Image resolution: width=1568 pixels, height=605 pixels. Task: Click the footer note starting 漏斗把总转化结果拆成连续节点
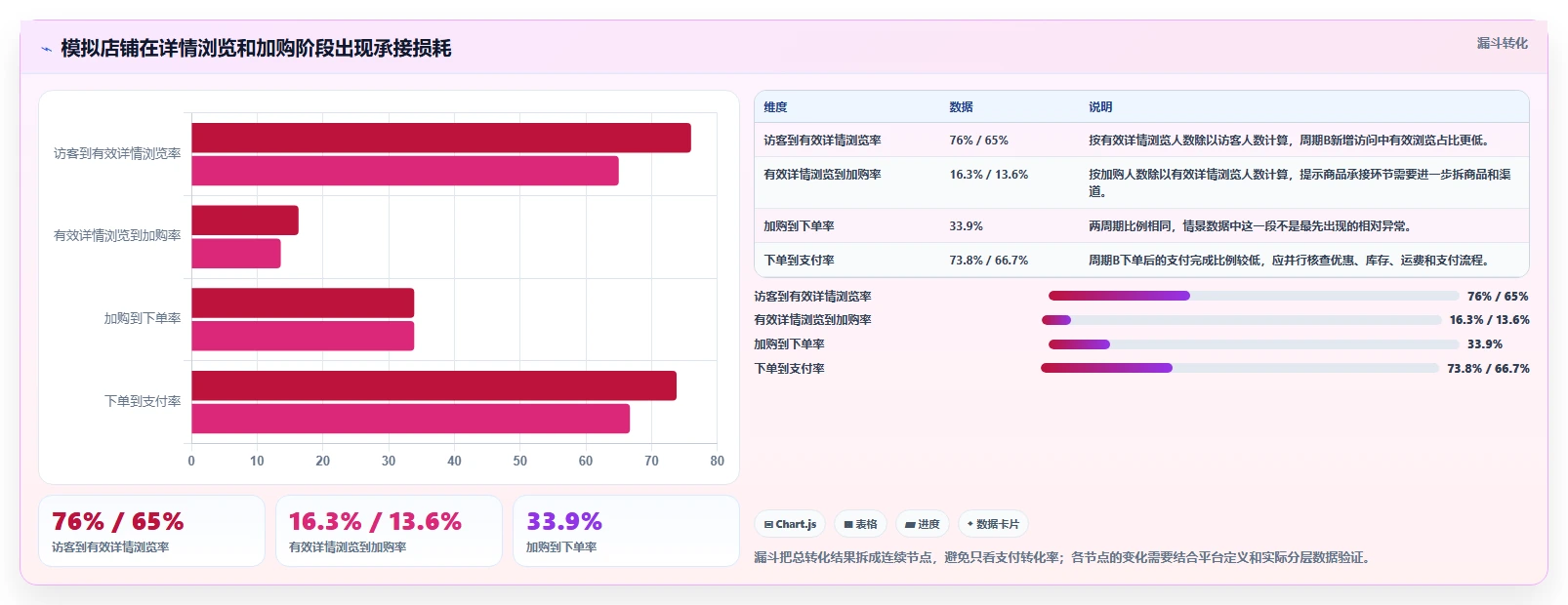1064,558
